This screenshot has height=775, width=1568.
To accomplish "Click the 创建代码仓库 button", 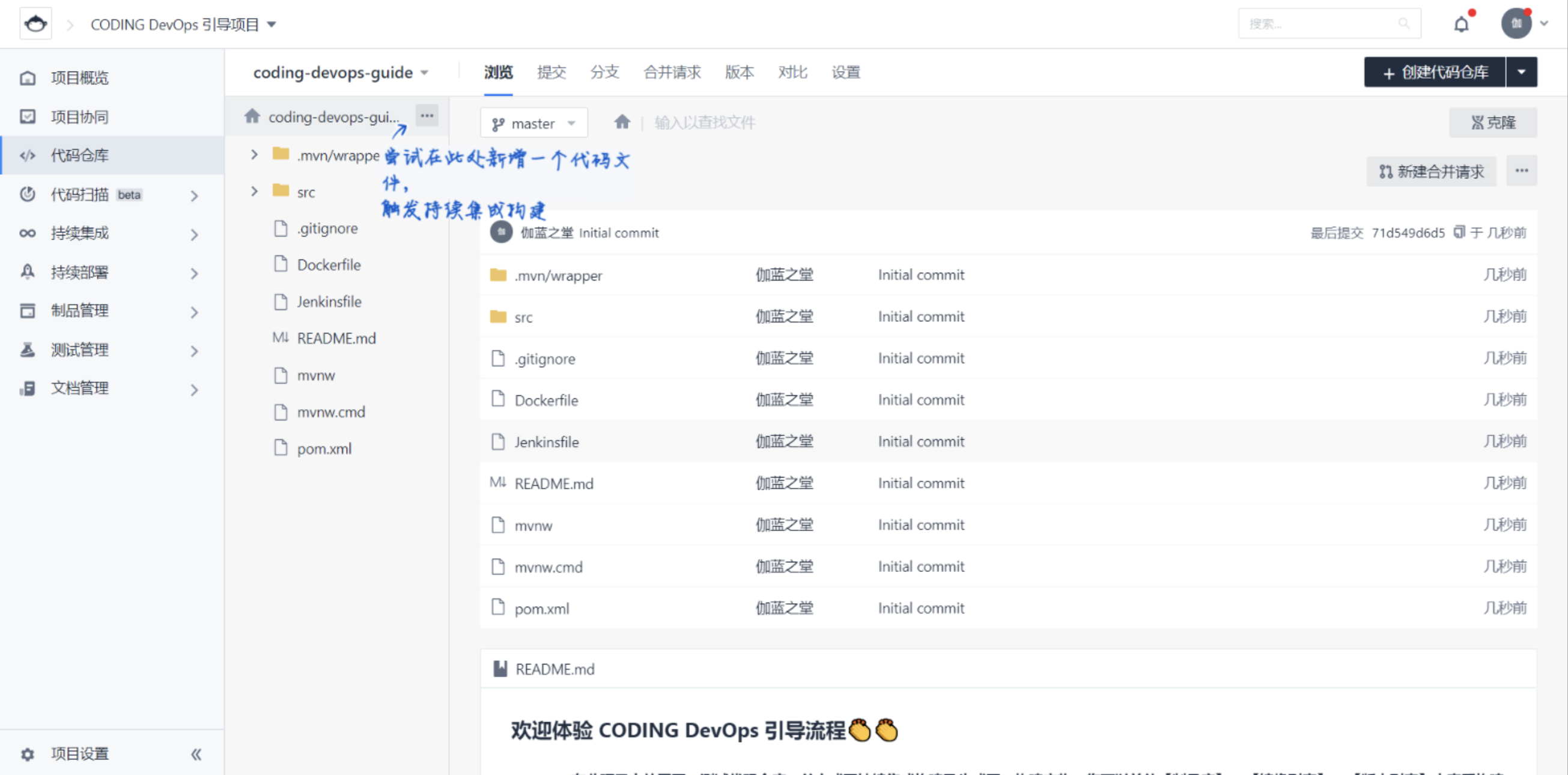I will (x=1435, y=72).
